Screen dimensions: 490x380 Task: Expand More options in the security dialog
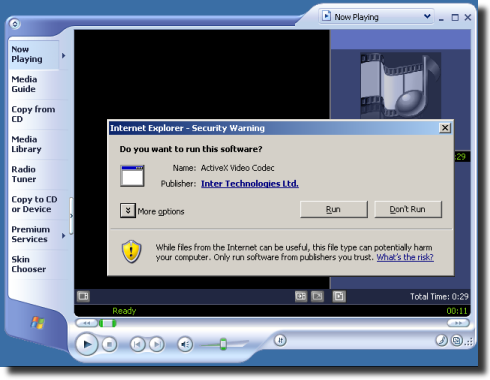(x=128, y=210)
